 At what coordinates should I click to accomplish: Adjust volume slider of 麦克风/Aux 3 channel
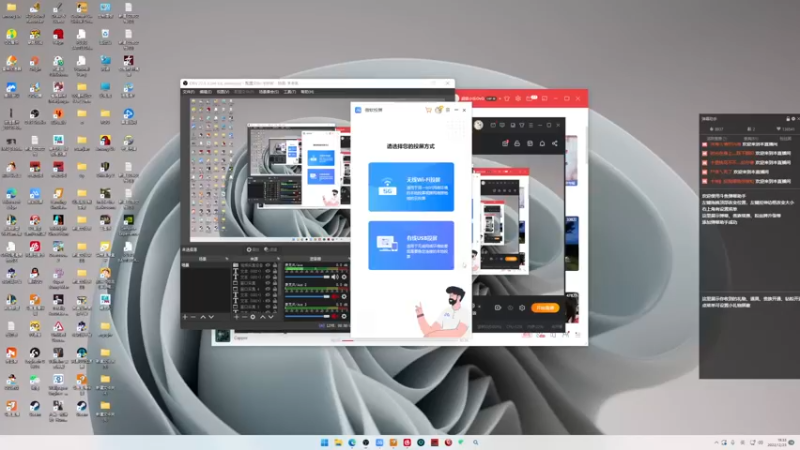tap(307, 316)
